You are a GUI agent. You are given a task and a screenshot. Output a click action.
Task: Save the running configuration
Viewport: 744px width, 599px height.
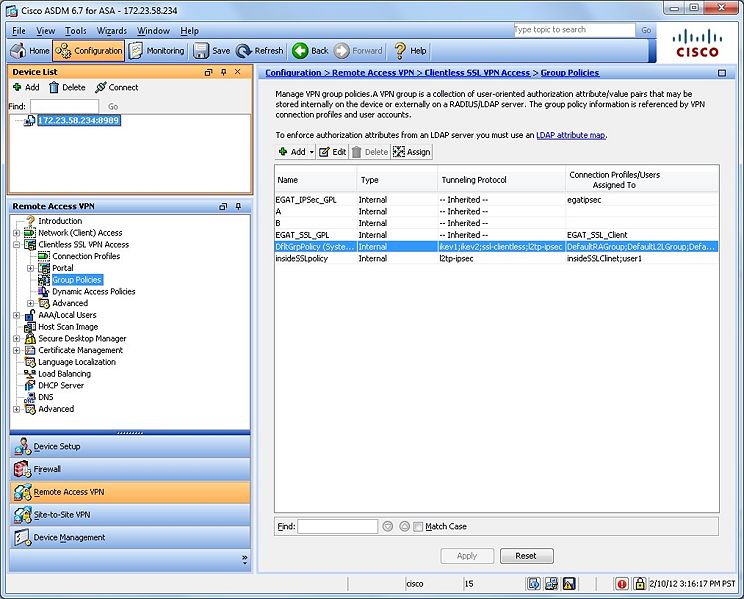point(212,51)
